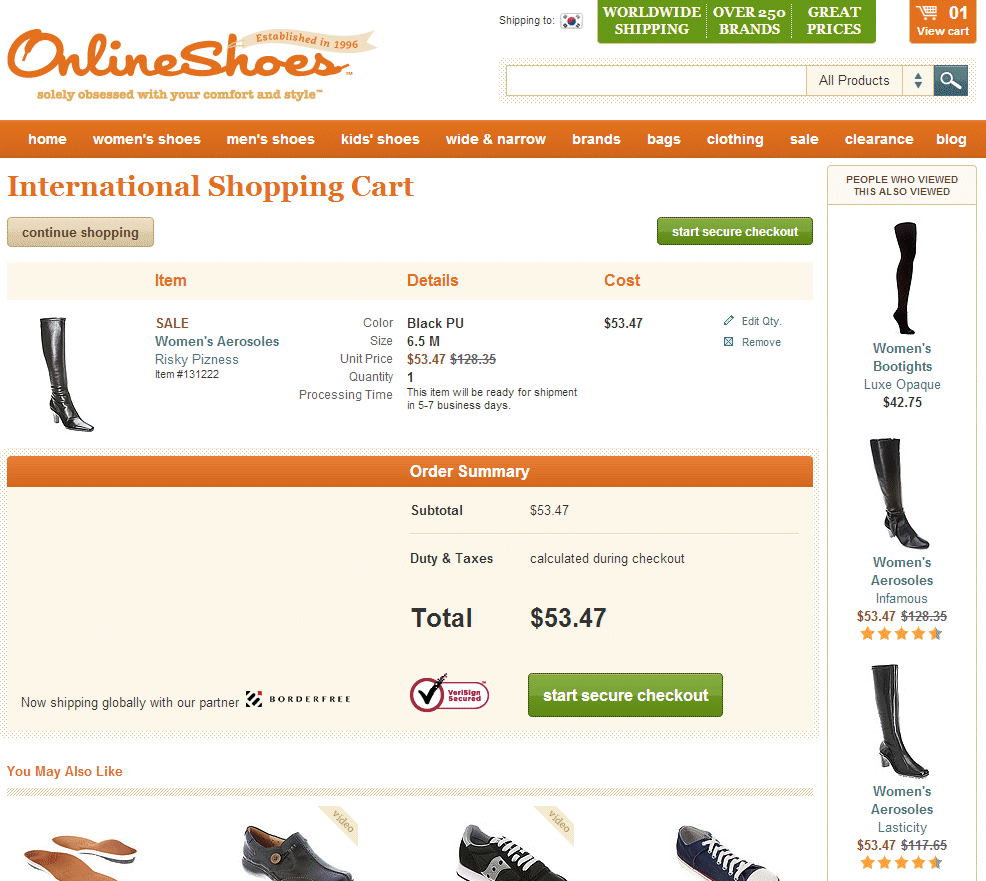Viewport: 986px width, 881px height.
Task: Open the Risky Pizness product link
Action: (197, 359)
